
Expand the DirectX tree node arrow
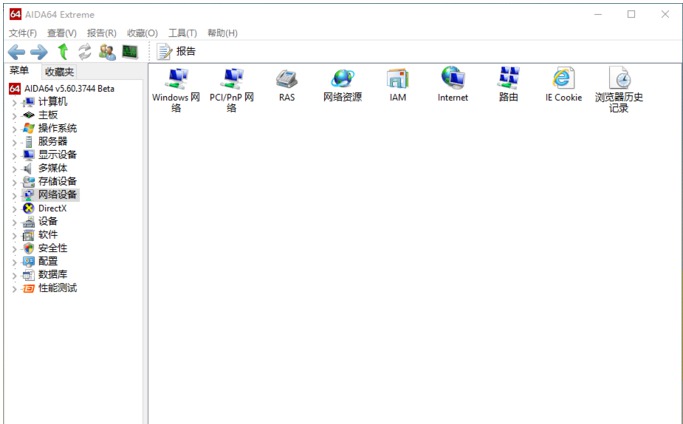(x=14, y=209)
